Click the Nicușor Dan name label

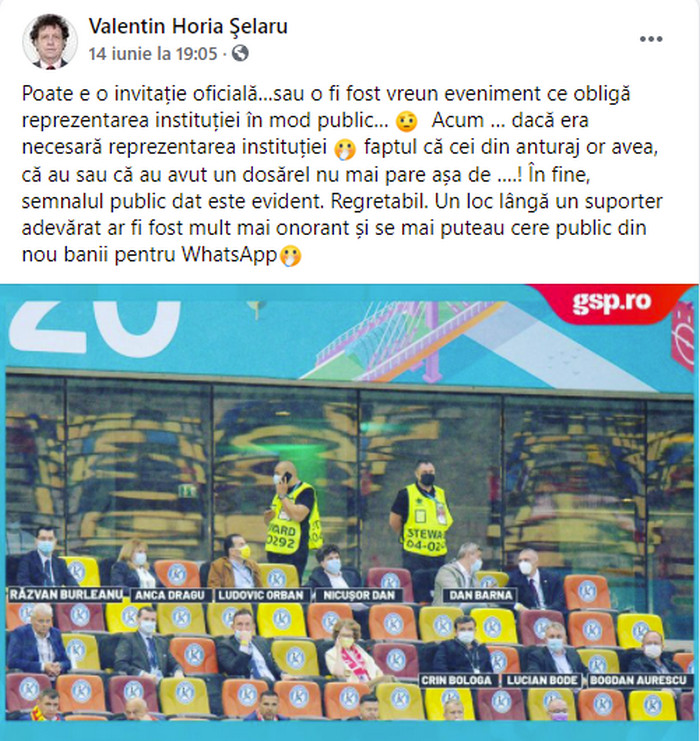pyautogui.click(x=359, y=595)
